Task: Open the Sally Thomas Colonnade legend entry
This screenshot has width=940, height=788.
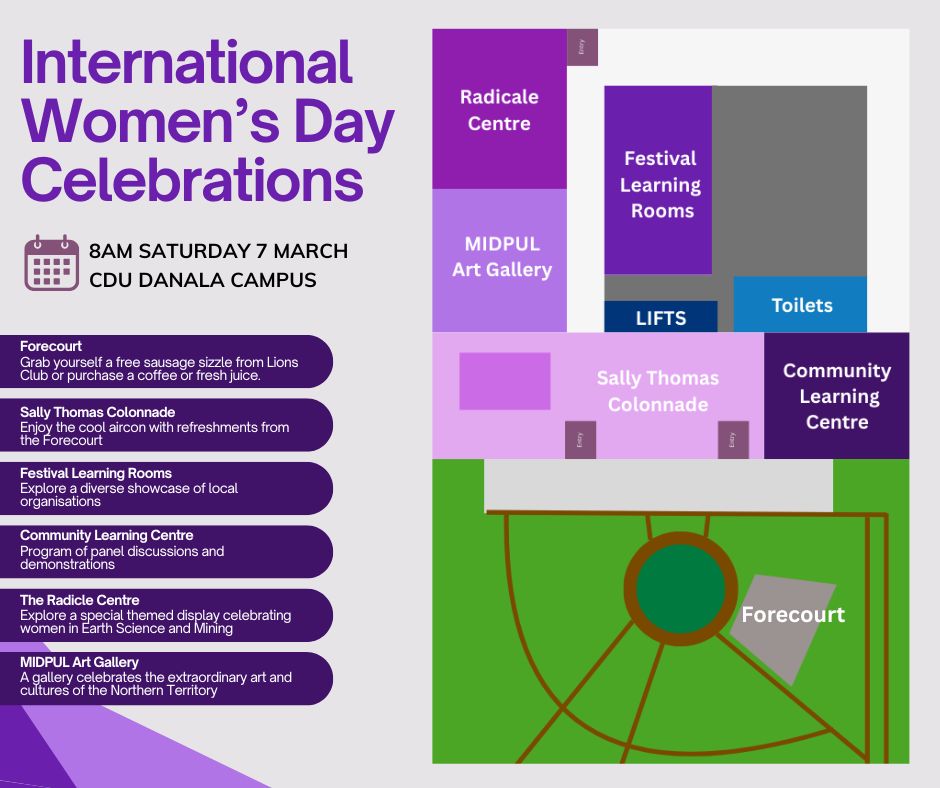Action: [165, 425]
